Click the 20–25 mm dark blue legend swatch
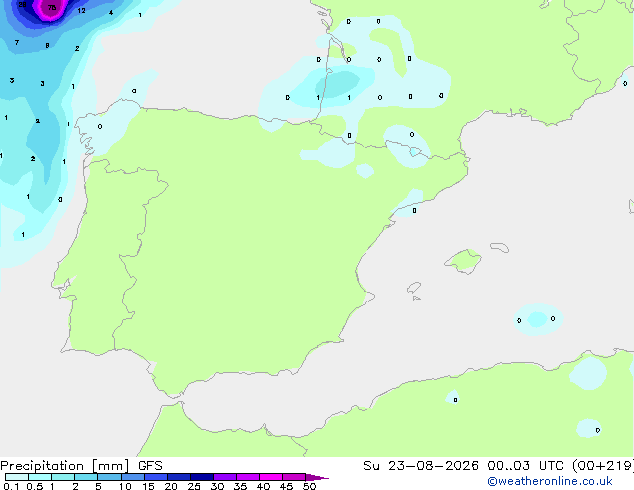The width and height of the screenshot is (634, 490). (x=179, y=477)
